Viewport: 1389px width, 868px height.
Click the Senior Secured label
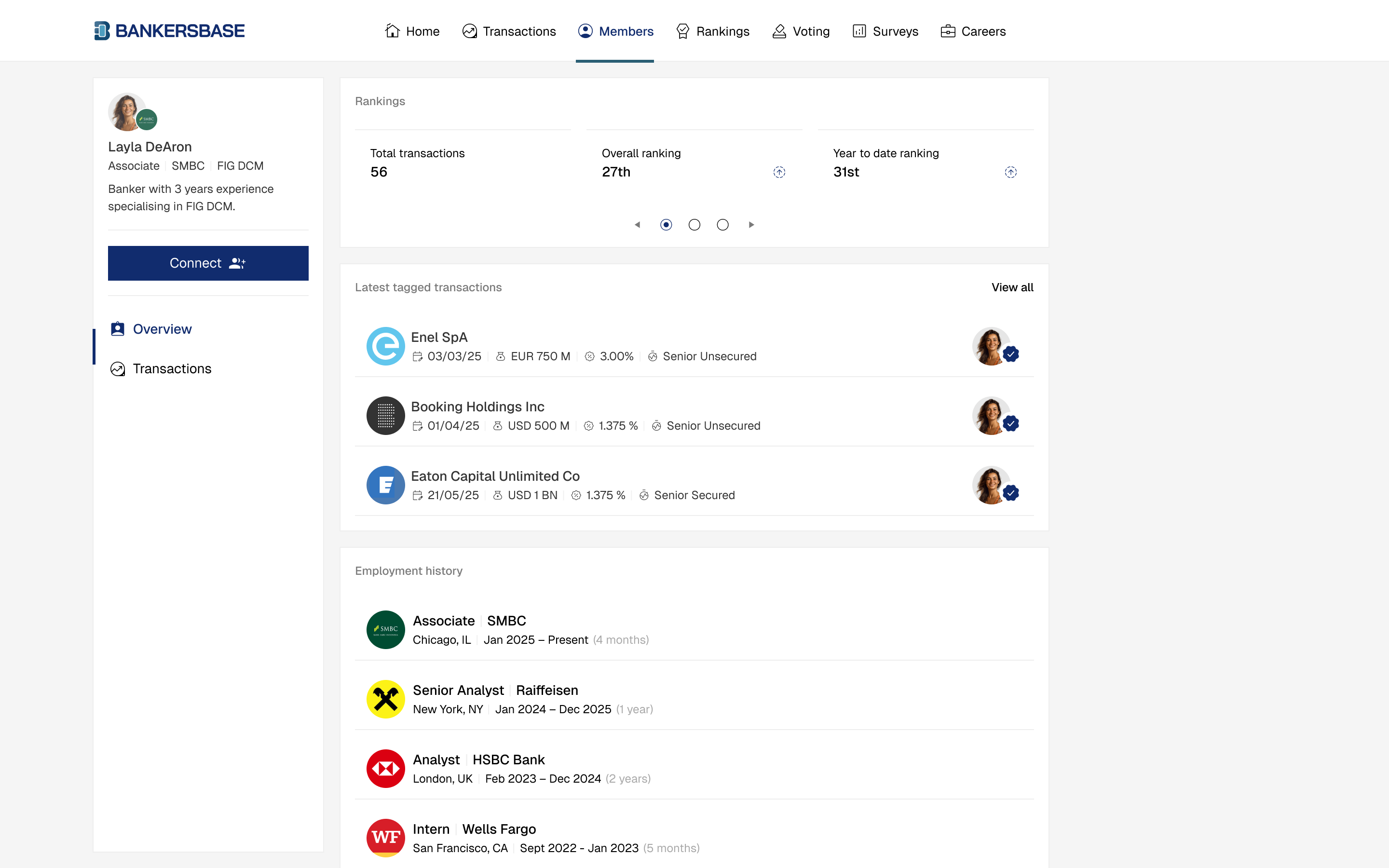point(694,495)
